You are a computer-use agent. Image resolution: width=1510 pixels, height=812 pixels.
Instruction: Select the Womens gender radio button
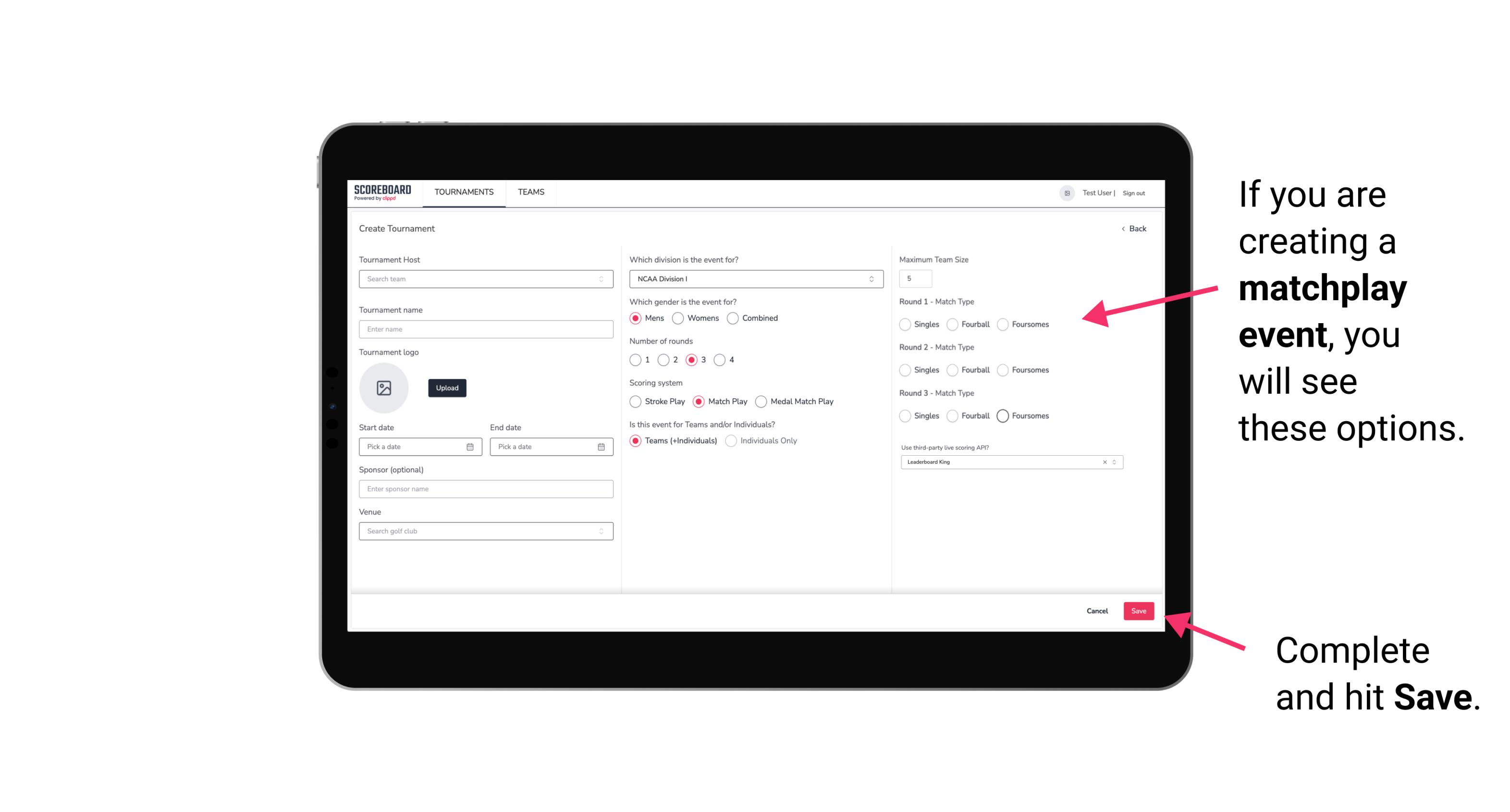[x=678, y=318]
